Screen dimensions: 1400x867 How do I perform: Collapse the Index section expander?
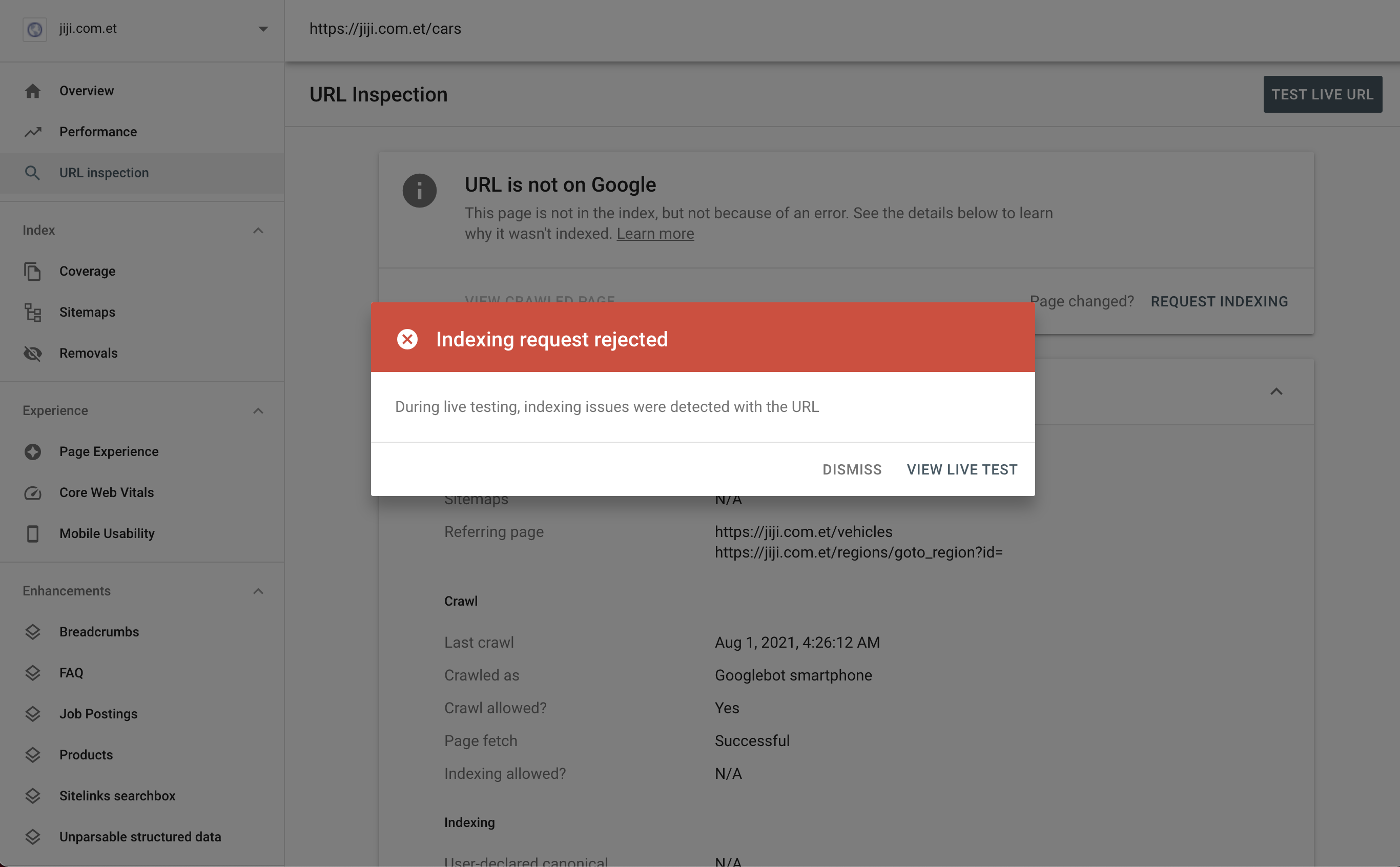pos(258,230)
